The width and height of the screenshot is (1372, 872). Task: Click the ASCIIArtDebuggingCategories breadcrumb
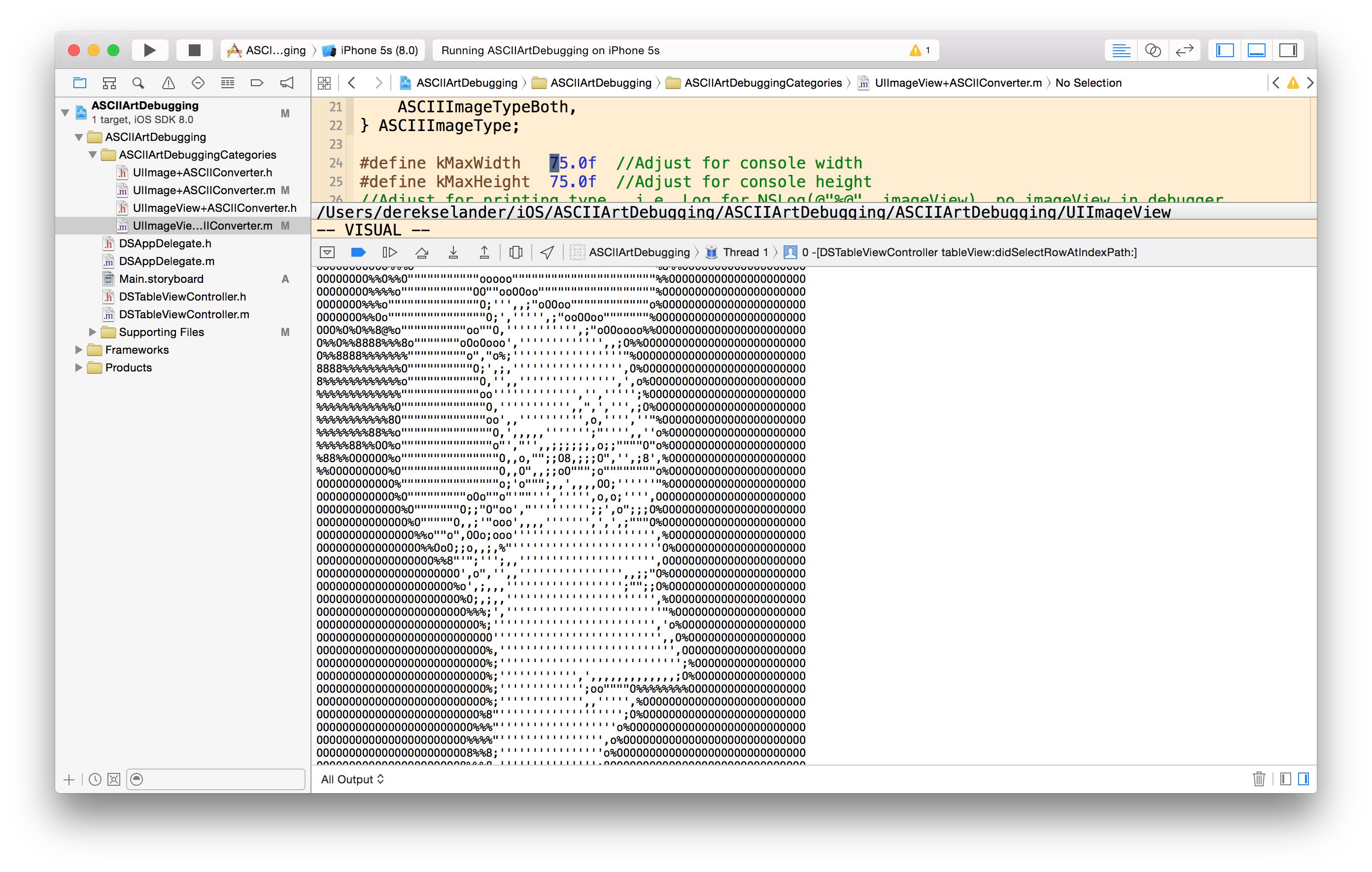[762, 83]
